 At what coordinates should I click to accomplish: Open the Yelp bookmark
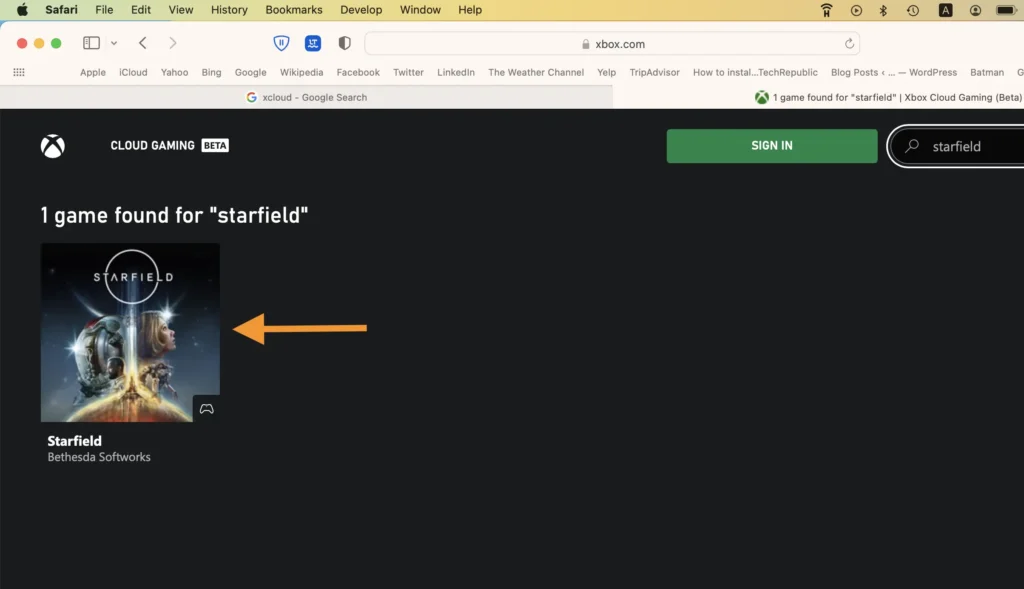tap(607, 72)
